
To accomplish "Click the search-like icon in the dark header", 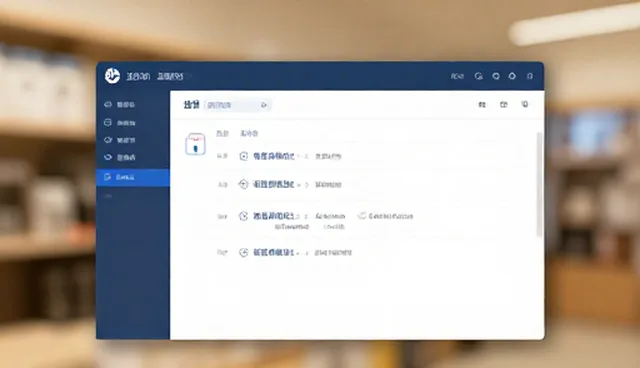I will (x=479, y=76).
